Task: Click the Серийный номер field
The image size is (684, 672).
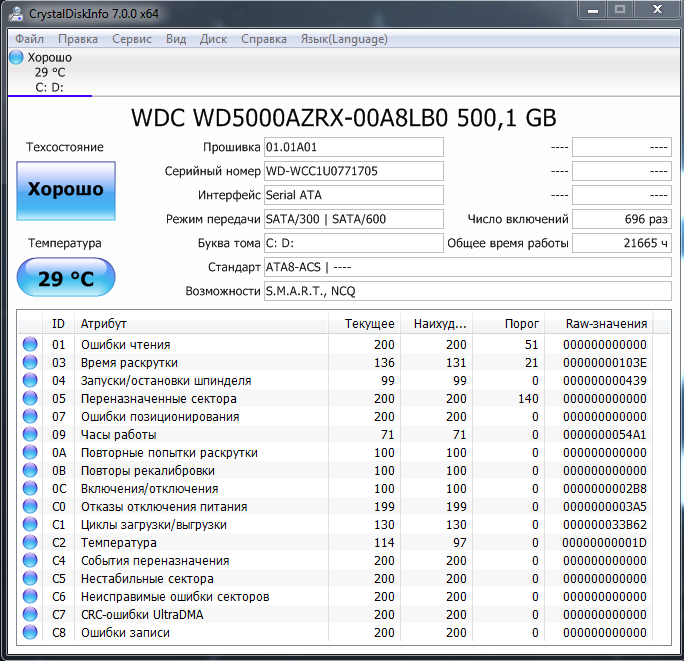Action: 352,171
